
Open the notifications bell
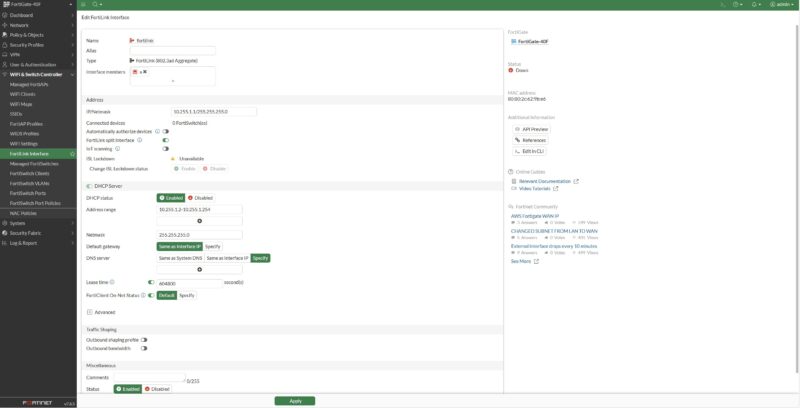pos(756,5)
